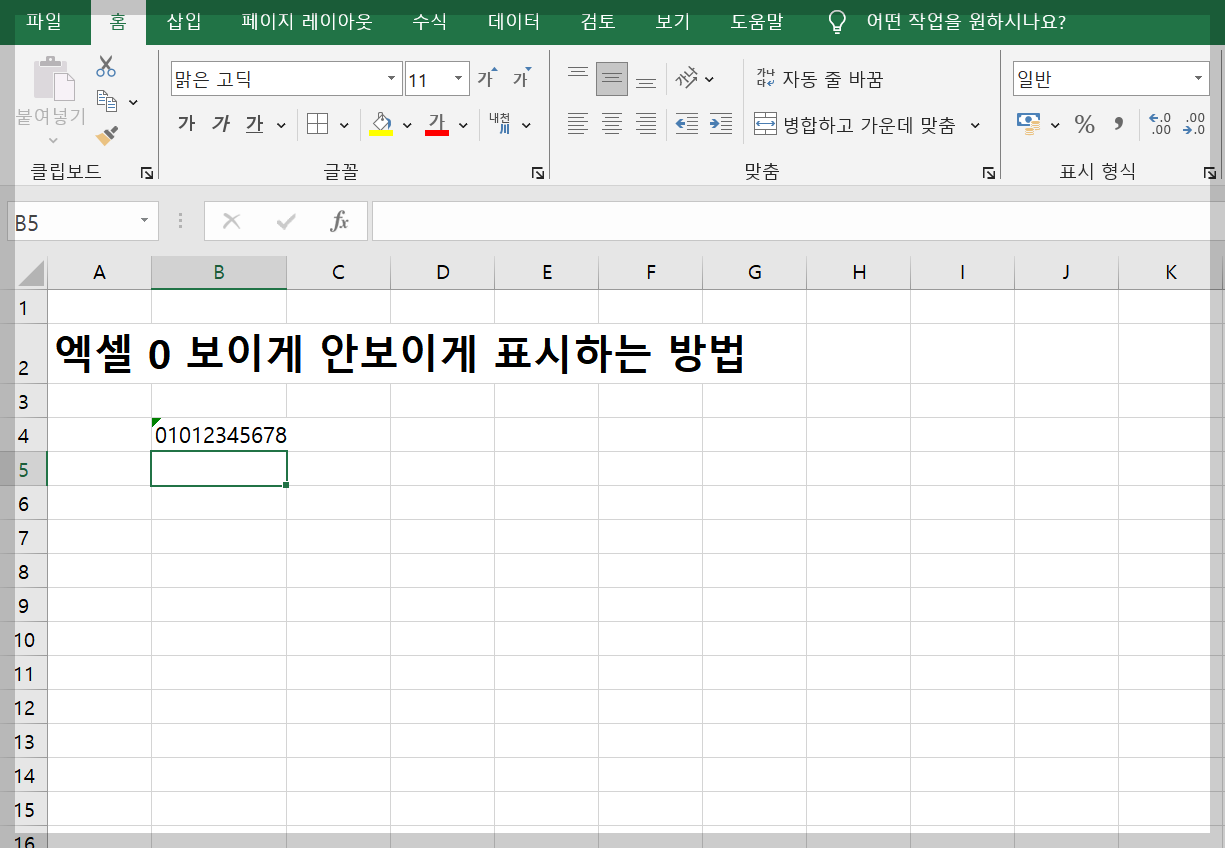The height and width of the screenshot is (848, 1225).
Task: Align text left icon
Action: click(x=577, y=124)
